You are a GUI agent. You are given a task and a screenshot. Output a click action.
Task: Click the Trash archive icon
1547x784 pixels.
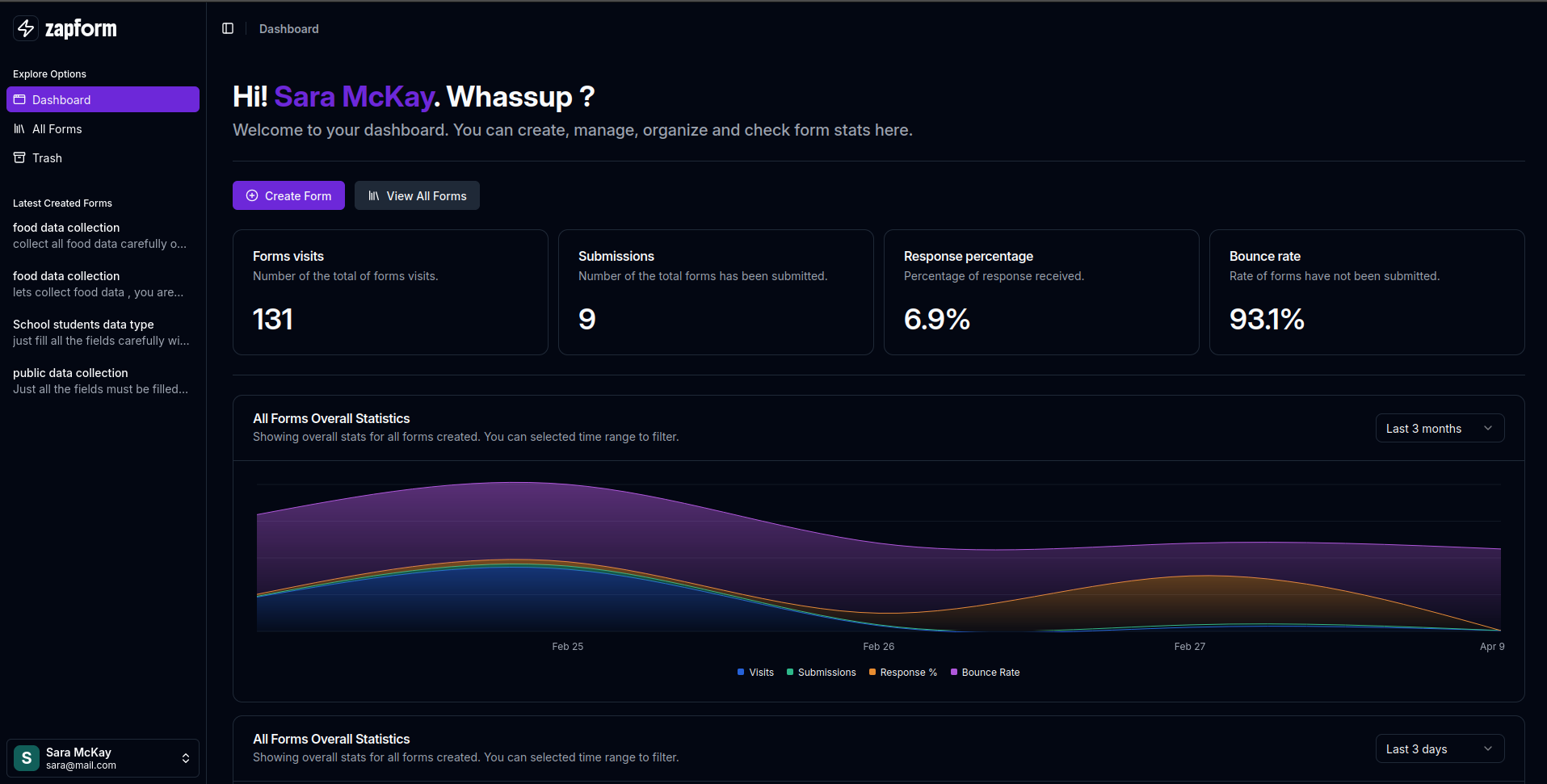[19, 158]
